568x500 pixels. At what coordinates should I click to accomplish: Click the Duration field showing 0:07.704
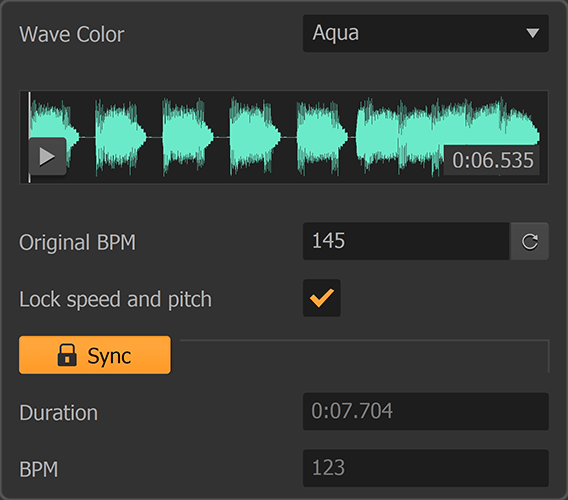click(426, 411)
